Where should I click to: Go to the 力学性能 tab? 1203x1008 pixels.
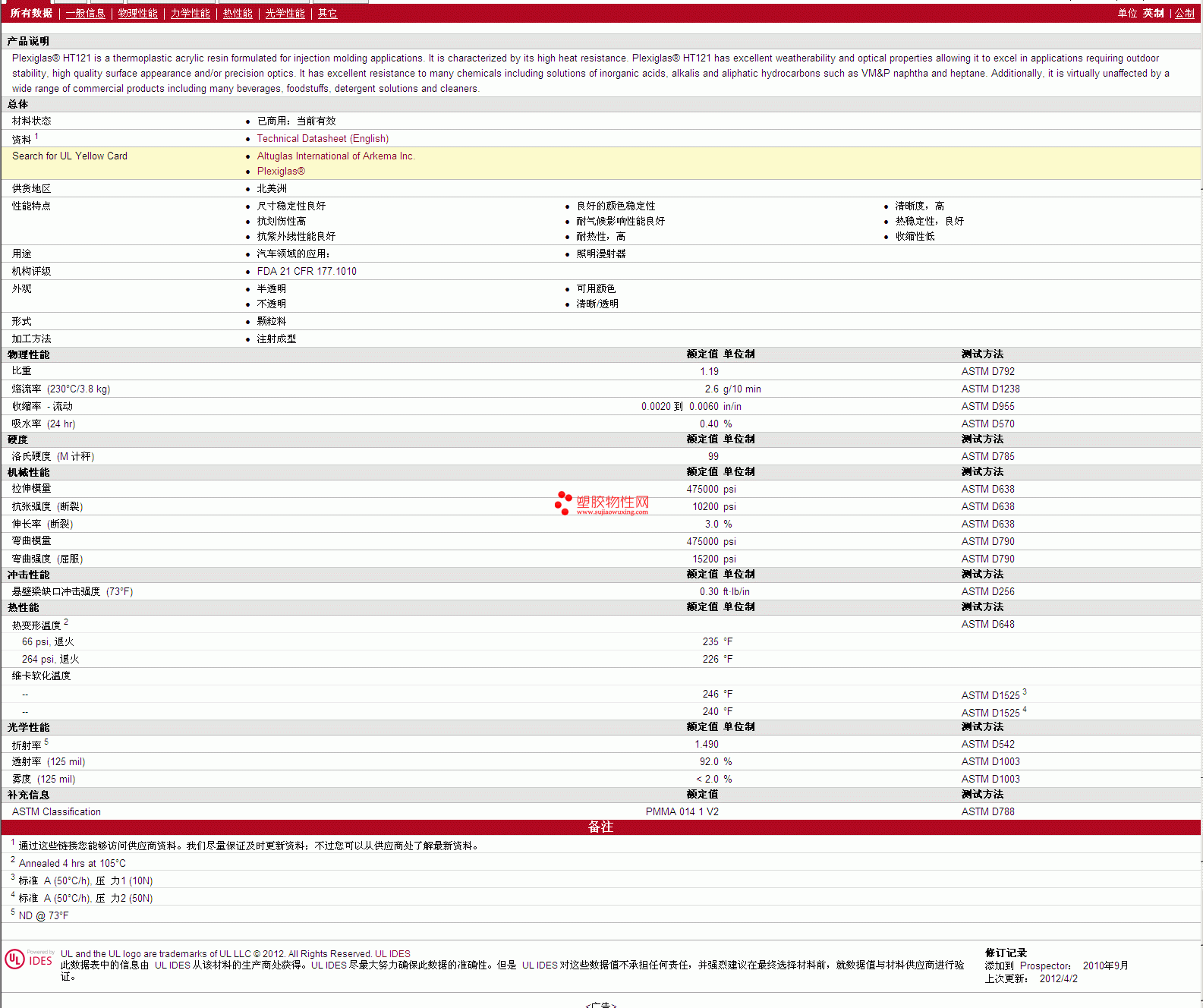click(190, 14)
